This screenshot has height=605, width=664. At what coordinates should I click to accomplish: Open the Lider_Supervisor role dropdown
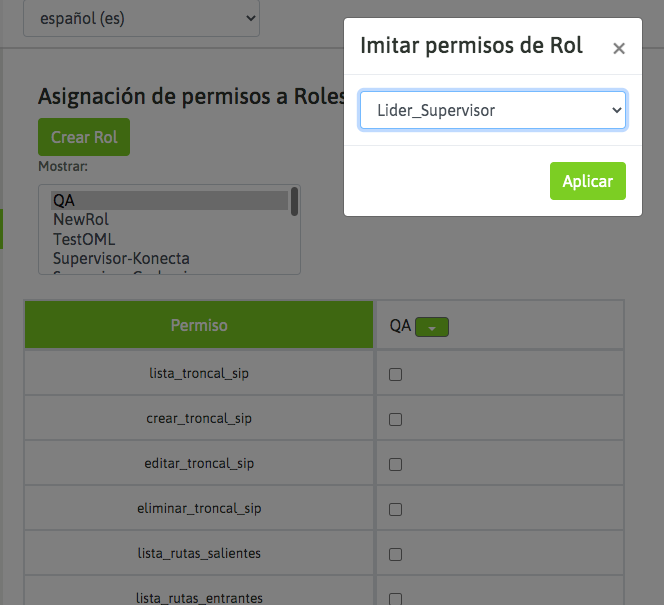click(493, 110)
